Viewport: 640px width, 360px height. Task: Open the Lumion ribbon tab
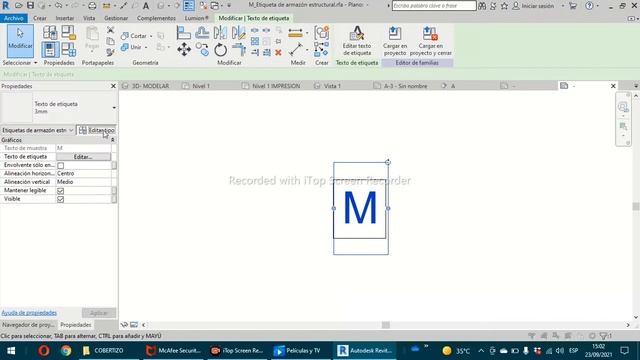[x=196, y=18]
